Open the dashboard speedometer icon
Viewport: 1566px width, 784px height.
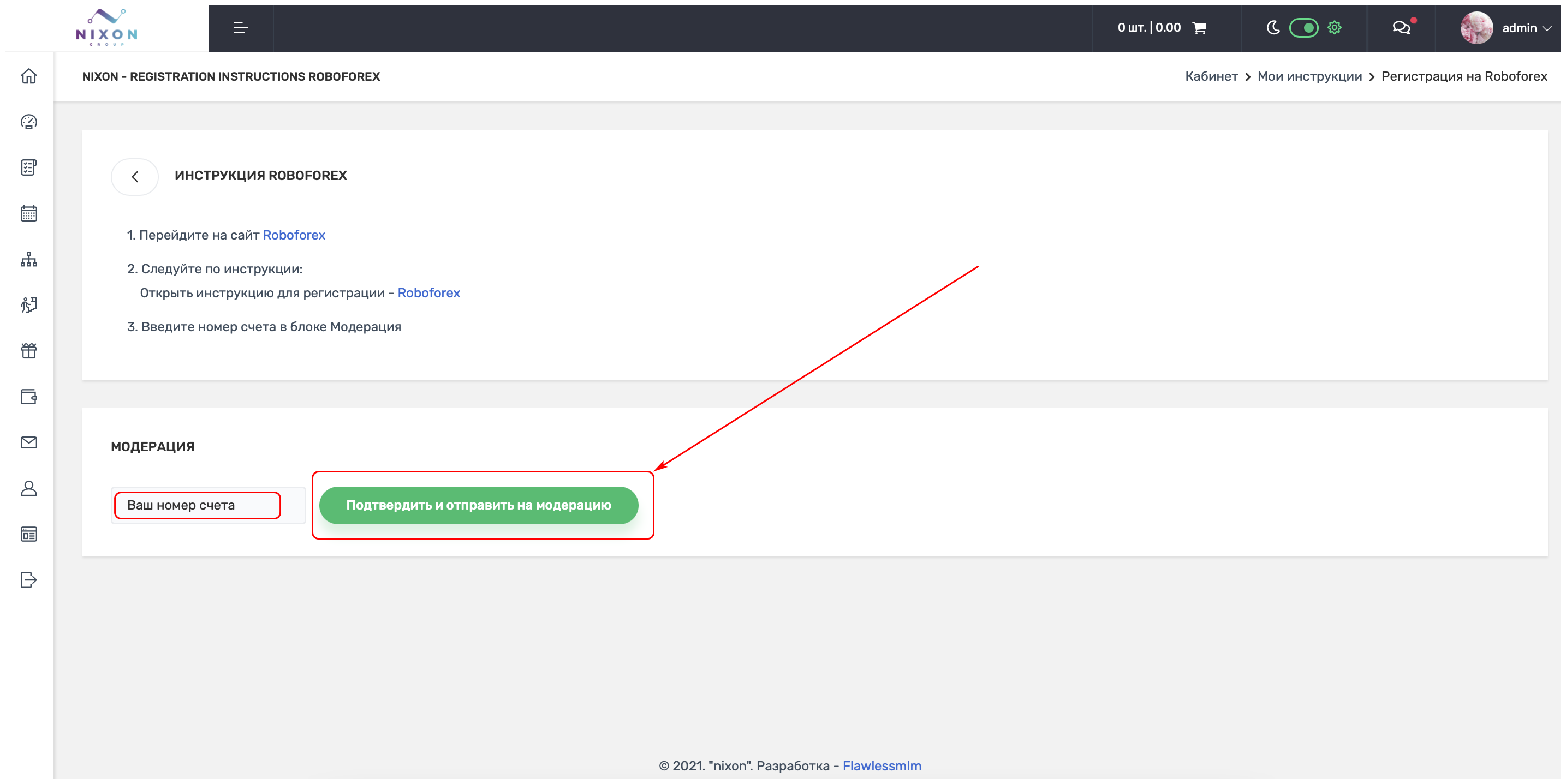pyautogui.click(x=28, y=122)
